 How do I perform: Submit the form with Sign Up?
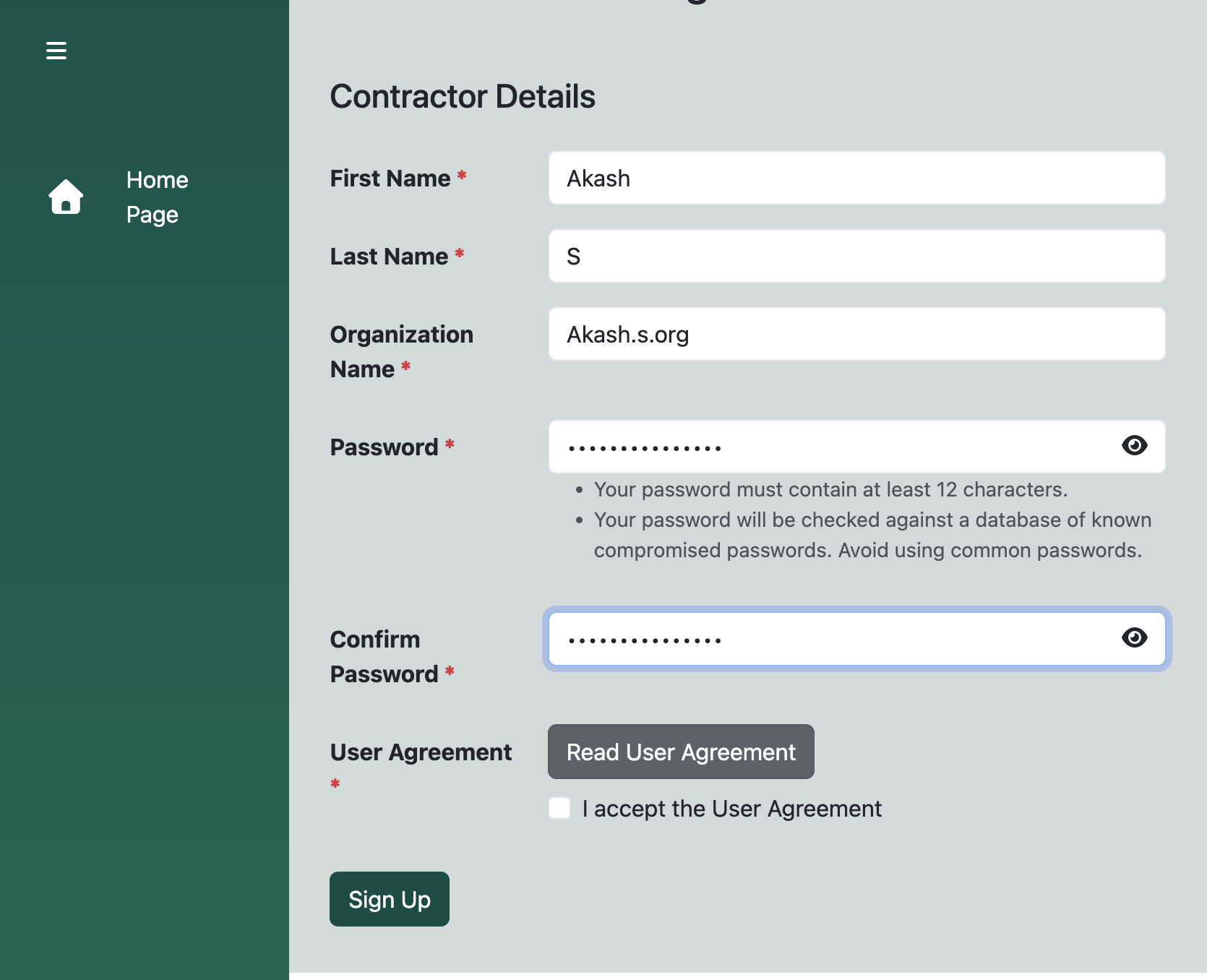[390, 899]
